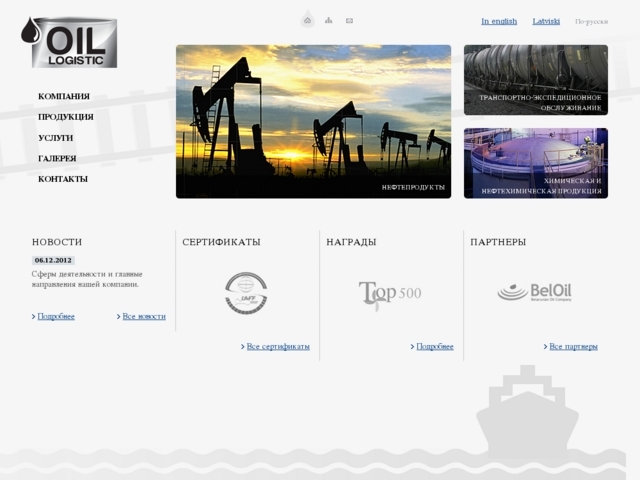Image resolution: width=640 pixels, height=480 pixels.
Task: Open the envelope contact icon
Action: click(x=349, y=21)
